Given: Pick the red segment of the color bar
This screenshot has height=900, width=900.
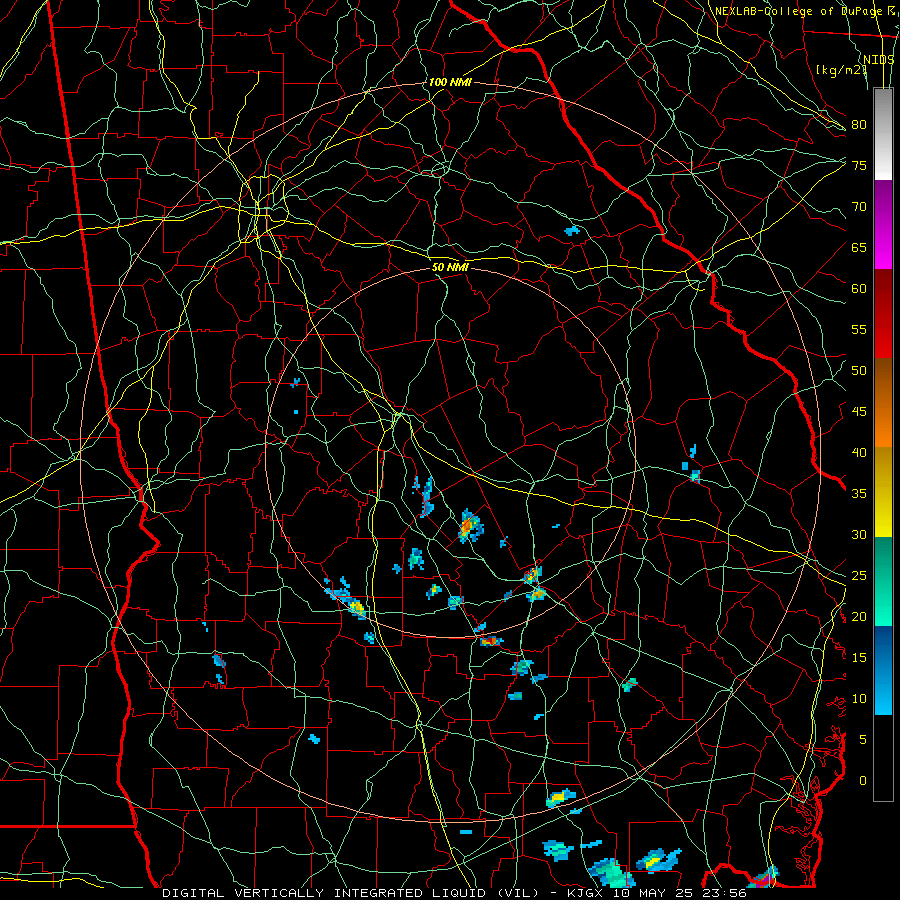Looking at the screenshot, I should pyautogui.click(x=883, y=313).
